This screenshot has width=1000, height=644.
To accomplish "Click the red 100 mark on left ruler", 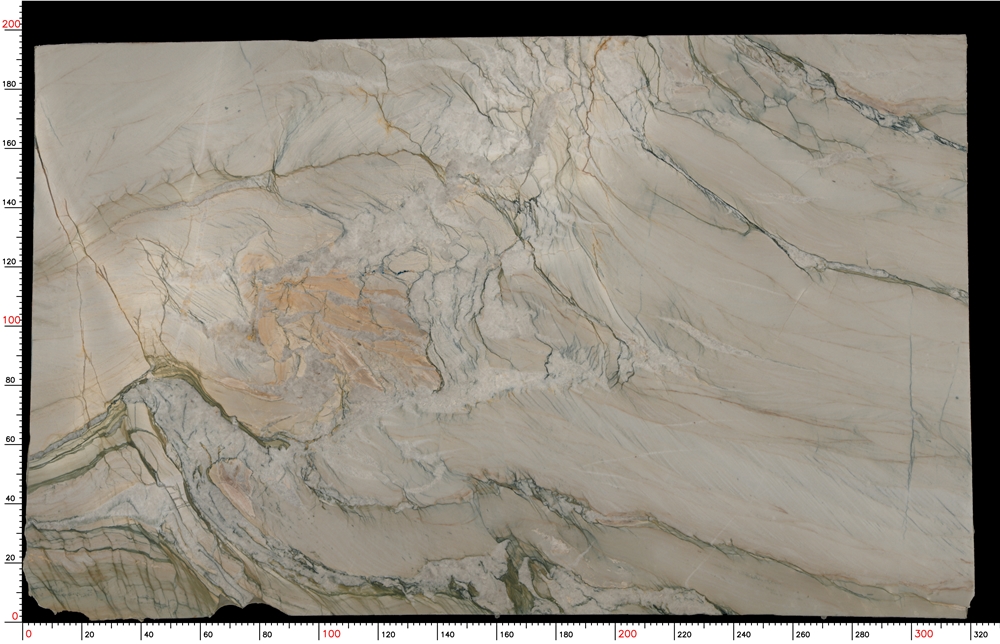I will (11, 321).
